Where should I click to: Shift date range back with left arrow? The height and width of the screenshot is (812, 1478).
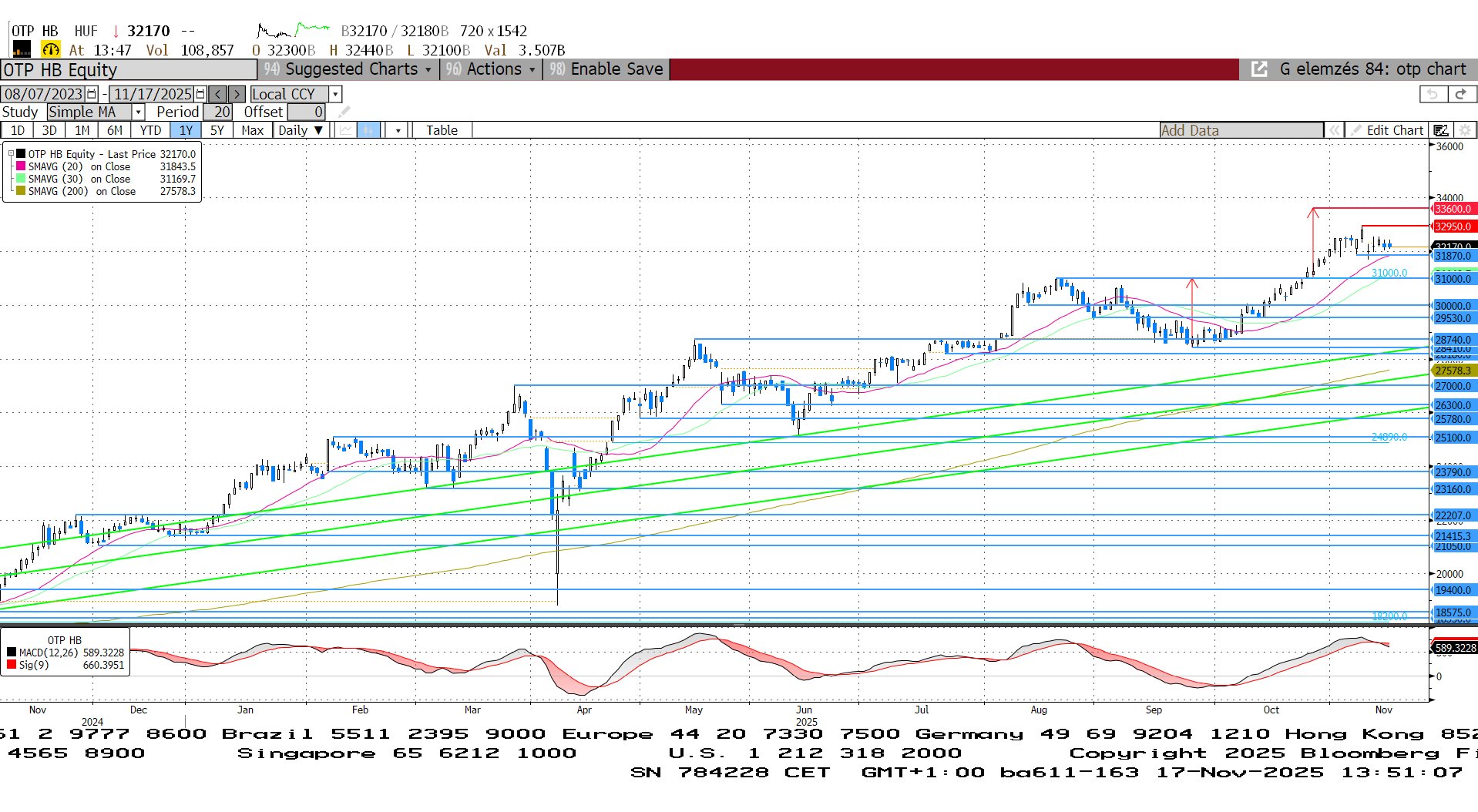218,94
